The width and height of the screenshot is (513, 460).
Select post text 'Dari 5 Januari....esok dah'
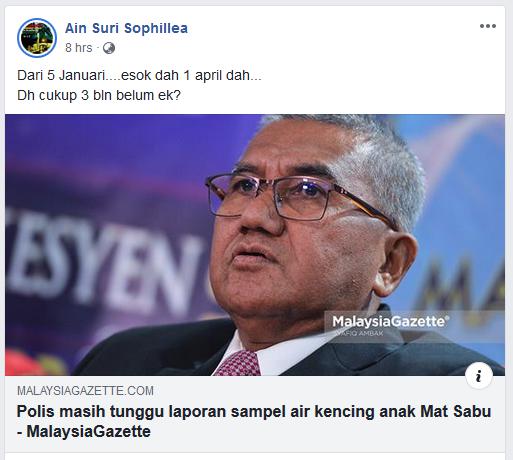click(95, 75)
